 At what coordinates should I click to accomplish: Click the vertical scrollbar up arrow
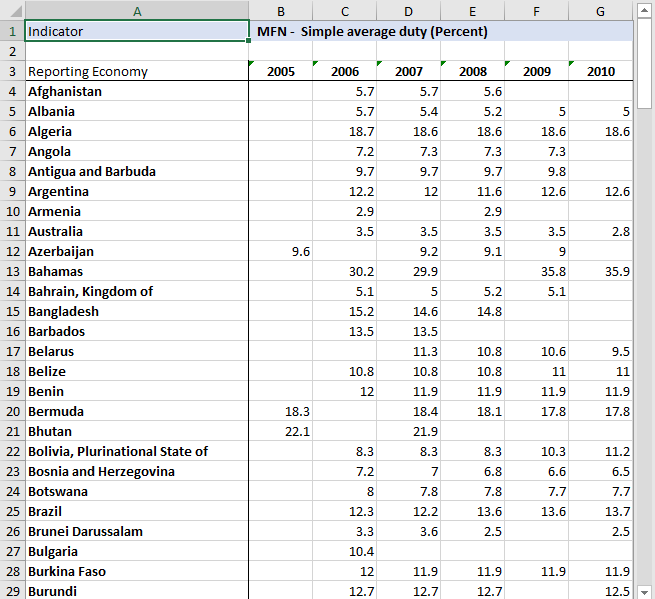pyautogui.click(x=645, y=11)
